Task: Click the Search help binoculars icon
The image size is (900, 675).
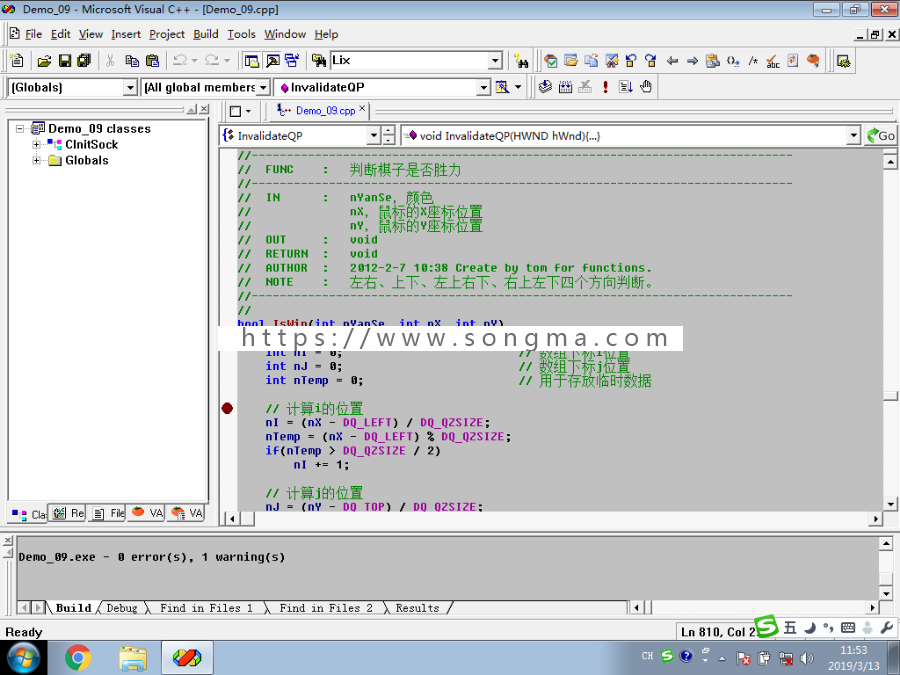Action: [521, 60]
